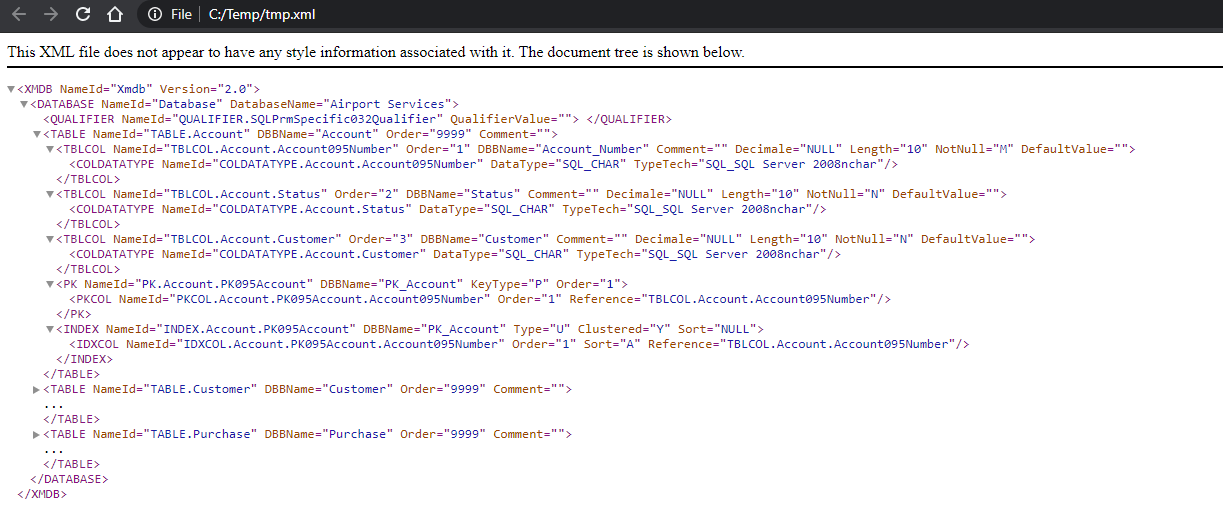The image size is (1223, 532).
Task: Collapse the TBLCOL.Account.Status node
Action: (51, 194)
